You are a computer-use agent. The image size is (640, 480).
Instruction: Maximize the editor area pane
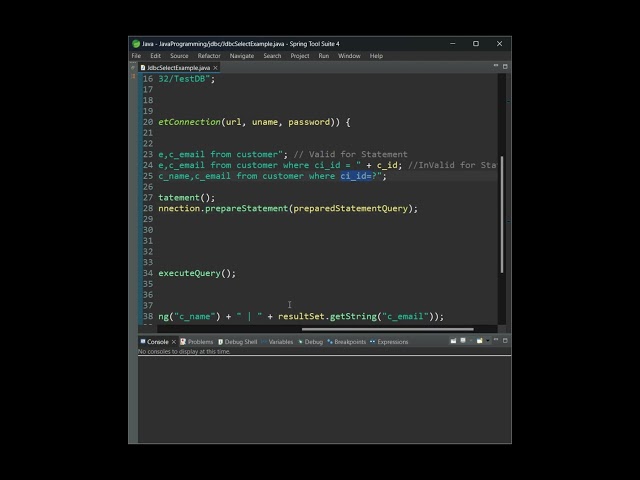pos(505,66)
